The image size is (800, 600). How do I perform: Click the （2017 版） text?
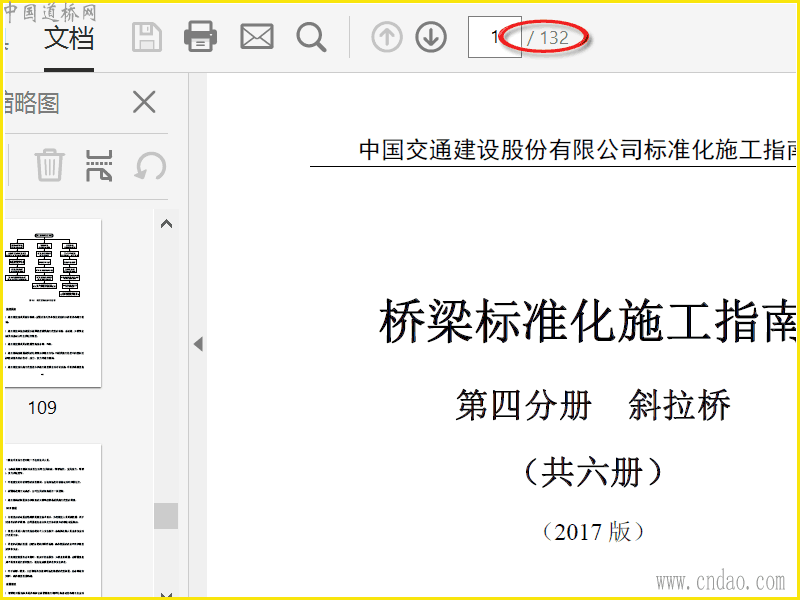point(593,532)
